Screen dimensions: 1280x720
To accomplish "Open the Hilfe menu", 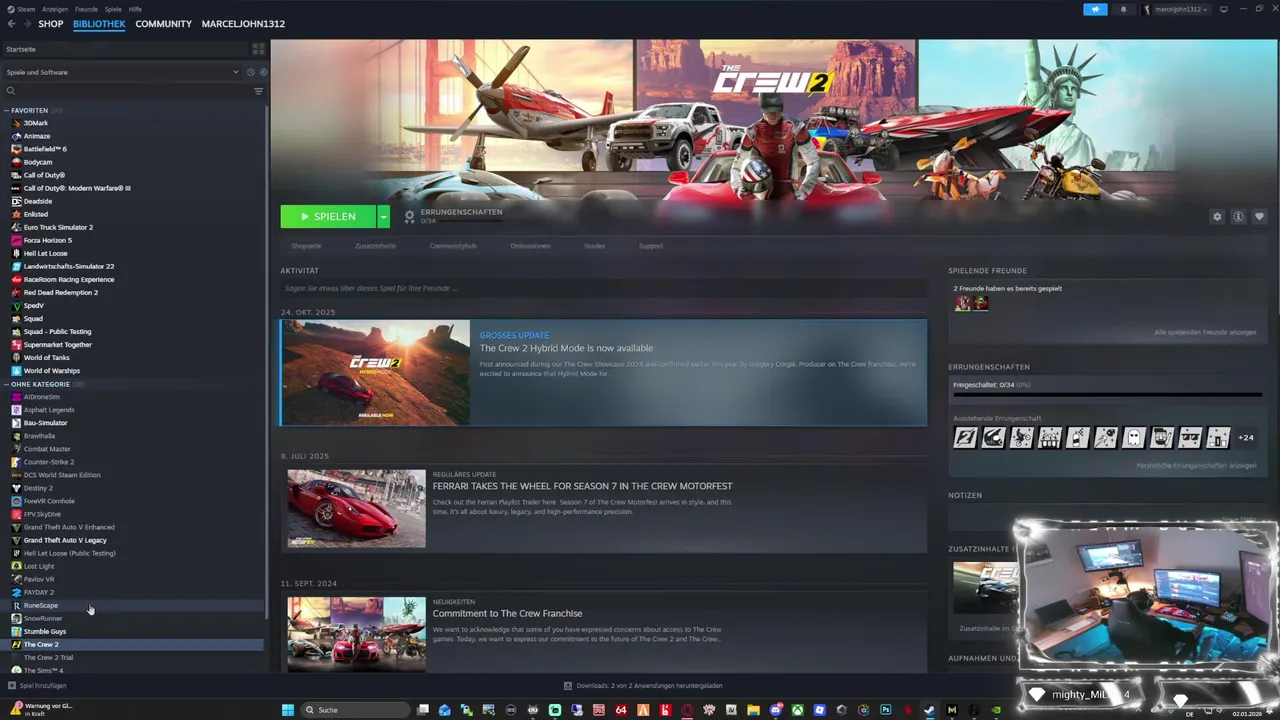I will [x=135, y=9].
